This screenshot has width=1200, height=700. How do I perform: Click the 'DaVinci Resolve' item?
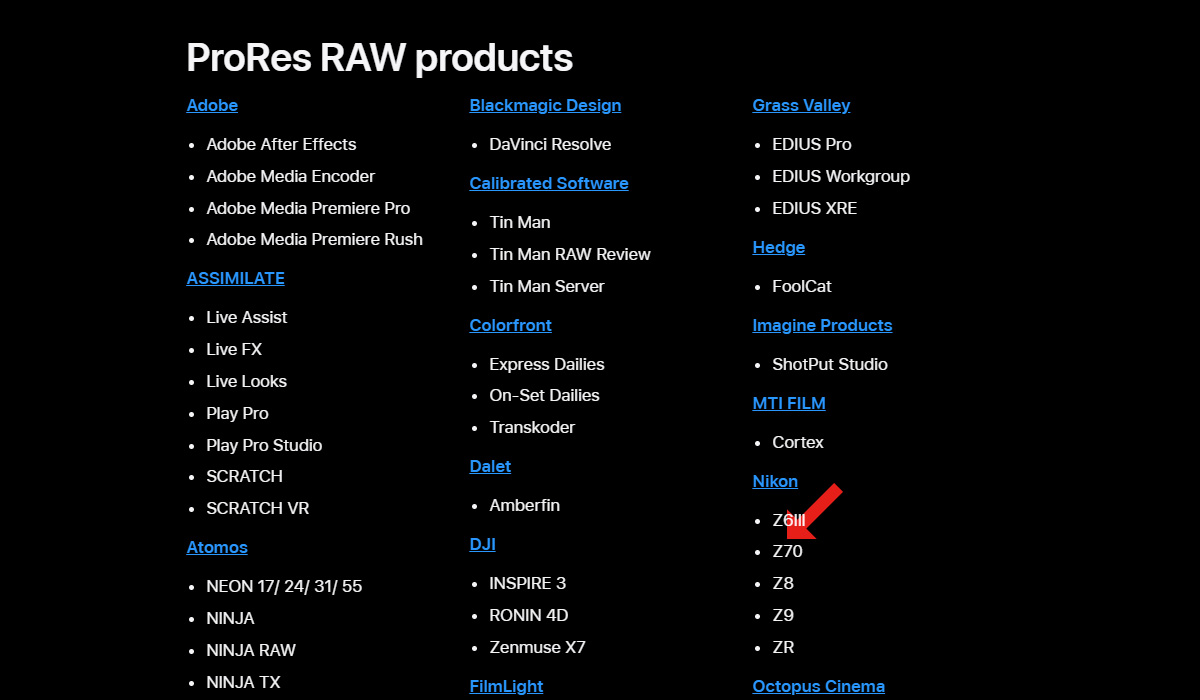[550, 144]
